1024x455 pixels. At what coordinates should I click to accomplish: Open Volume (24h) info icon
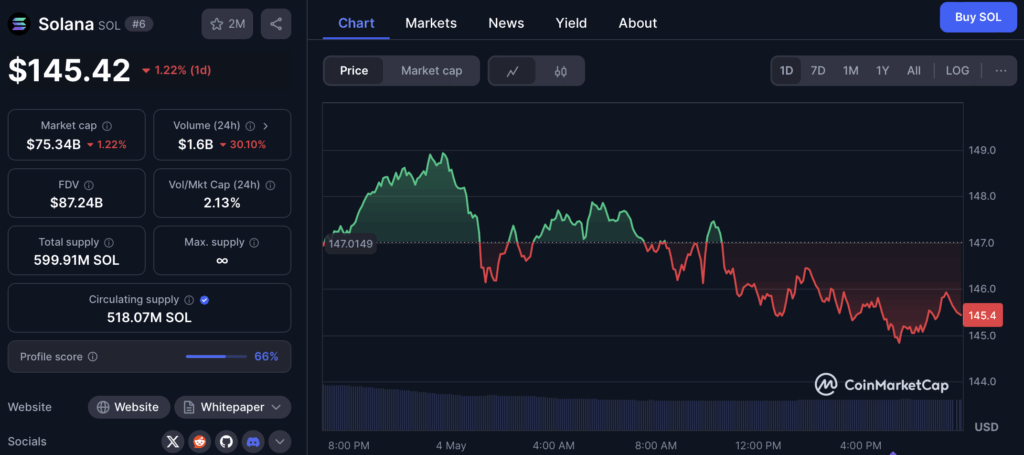(x=250, y=125)
